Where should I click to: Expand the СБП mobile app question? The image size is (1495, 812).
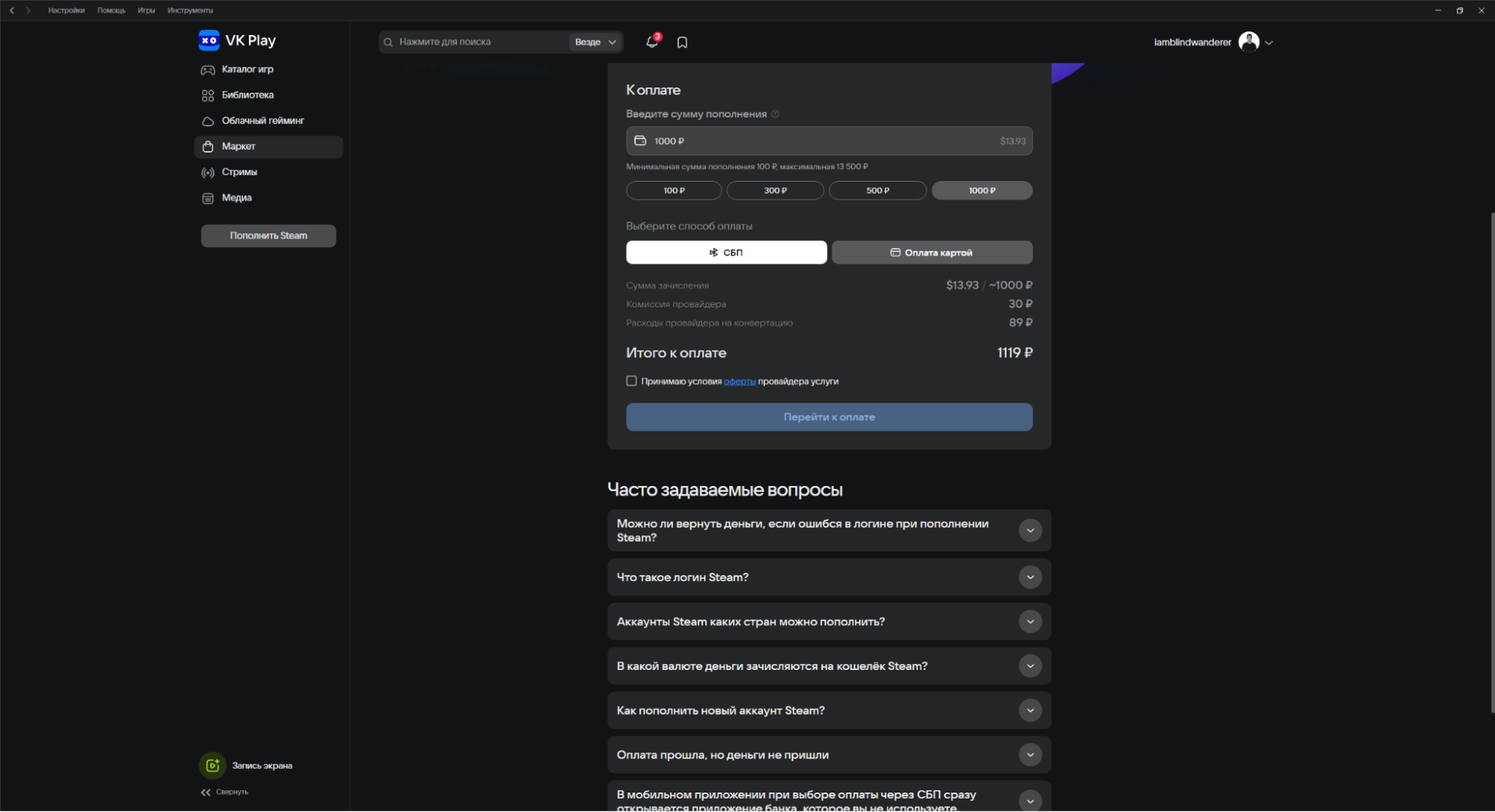coord(1030,801)
